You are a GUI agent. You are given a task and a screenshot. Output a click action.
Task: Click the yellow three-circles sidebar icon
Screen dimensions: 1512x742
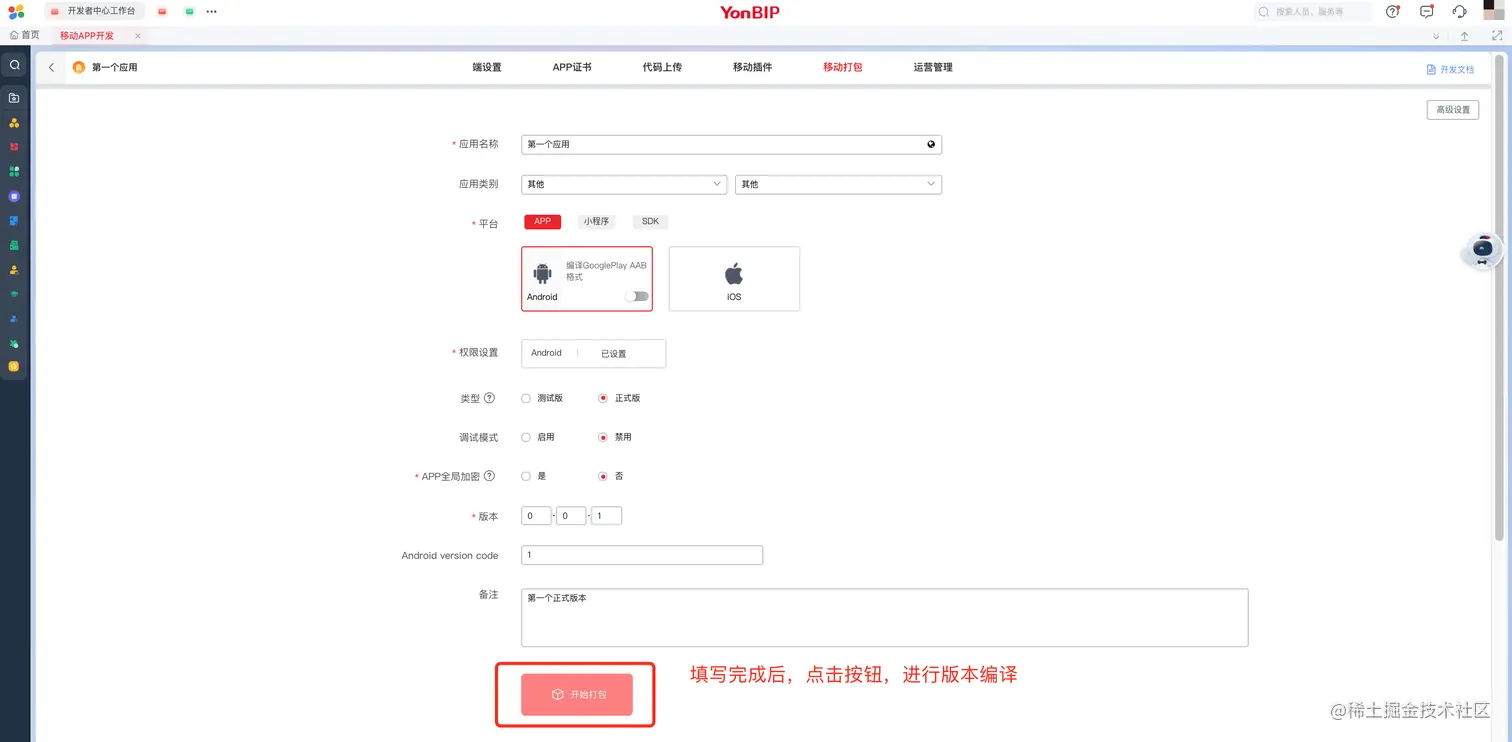tap(14, 123)
